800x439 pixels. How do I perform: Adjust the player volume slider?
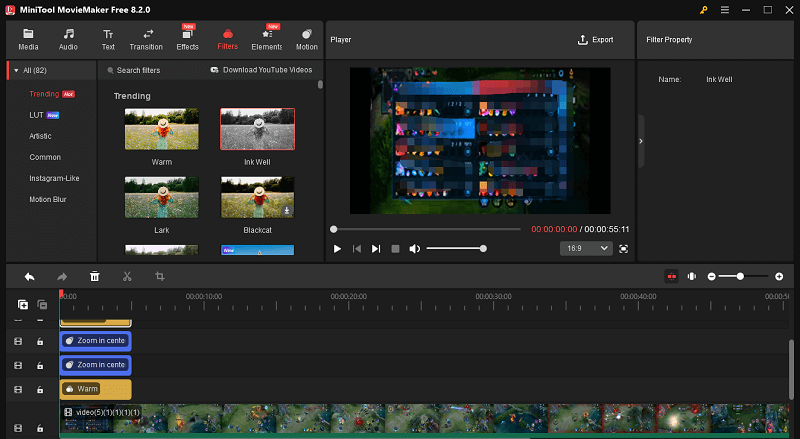[456, 249]
